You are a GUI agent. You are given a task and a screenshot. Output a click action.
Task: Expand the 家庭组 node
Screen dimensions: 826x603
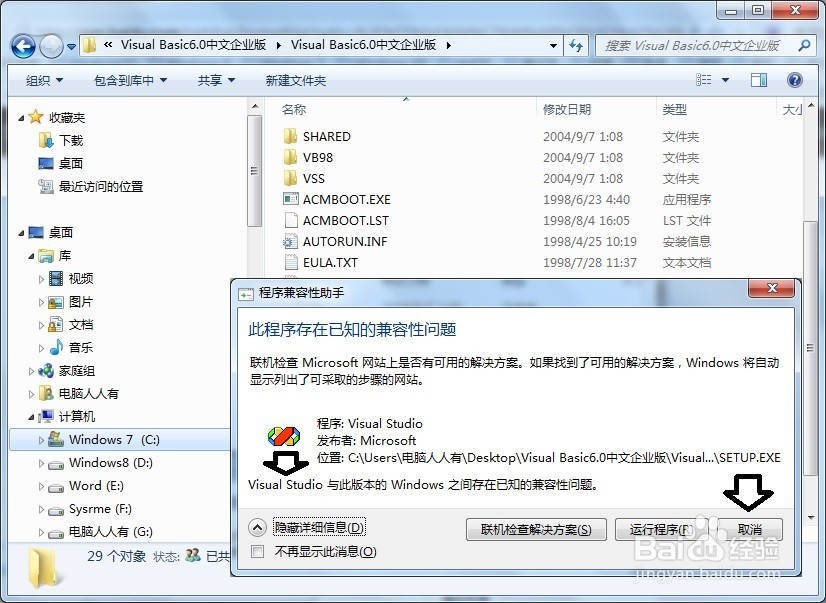[31, 371]
